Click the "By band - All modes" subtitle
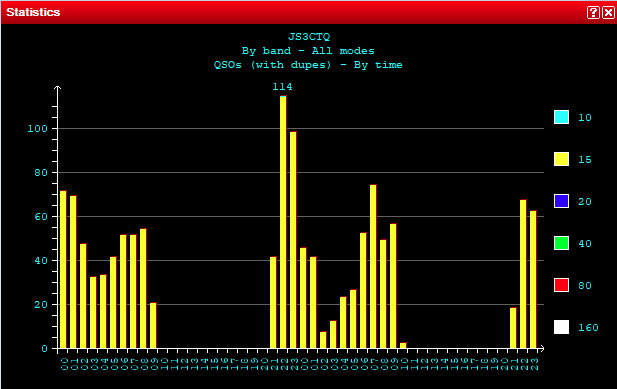Screen dimensions: 617x389 308,51
